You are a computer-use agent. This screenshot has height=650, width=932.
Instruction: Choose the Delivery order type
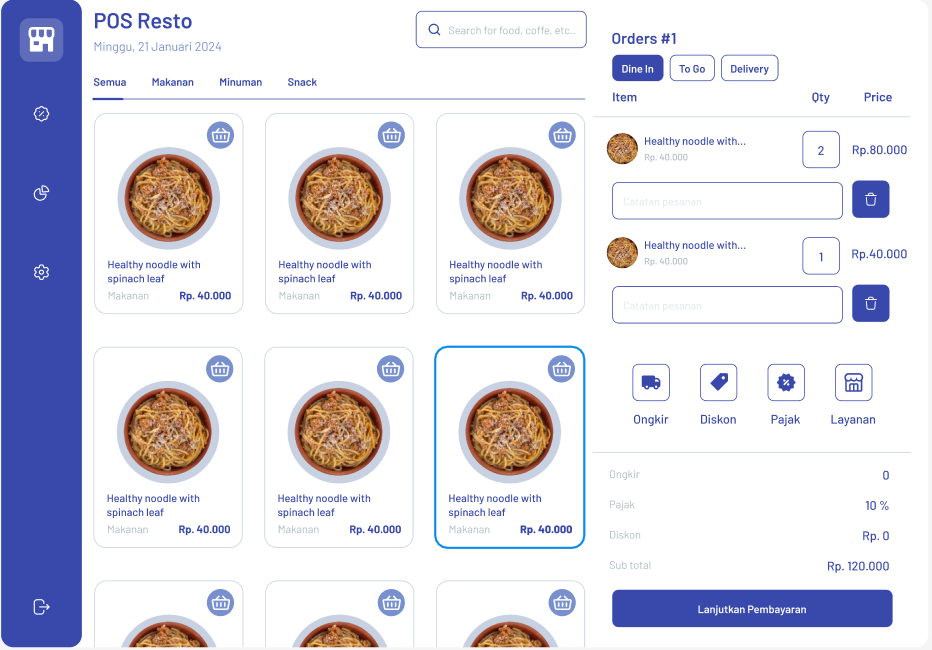tap(750, 69)
